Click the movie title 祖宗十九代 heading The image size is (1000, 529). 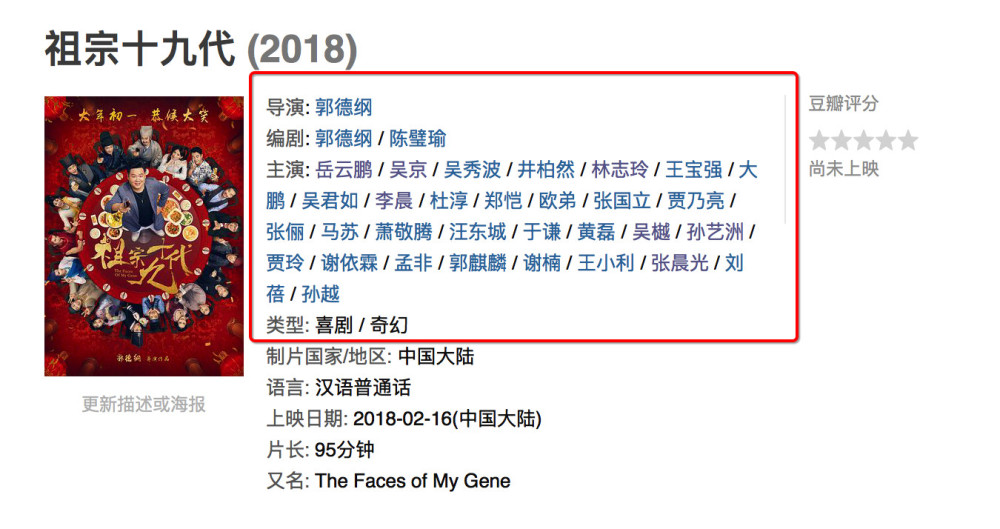click(x=140, y=50)
